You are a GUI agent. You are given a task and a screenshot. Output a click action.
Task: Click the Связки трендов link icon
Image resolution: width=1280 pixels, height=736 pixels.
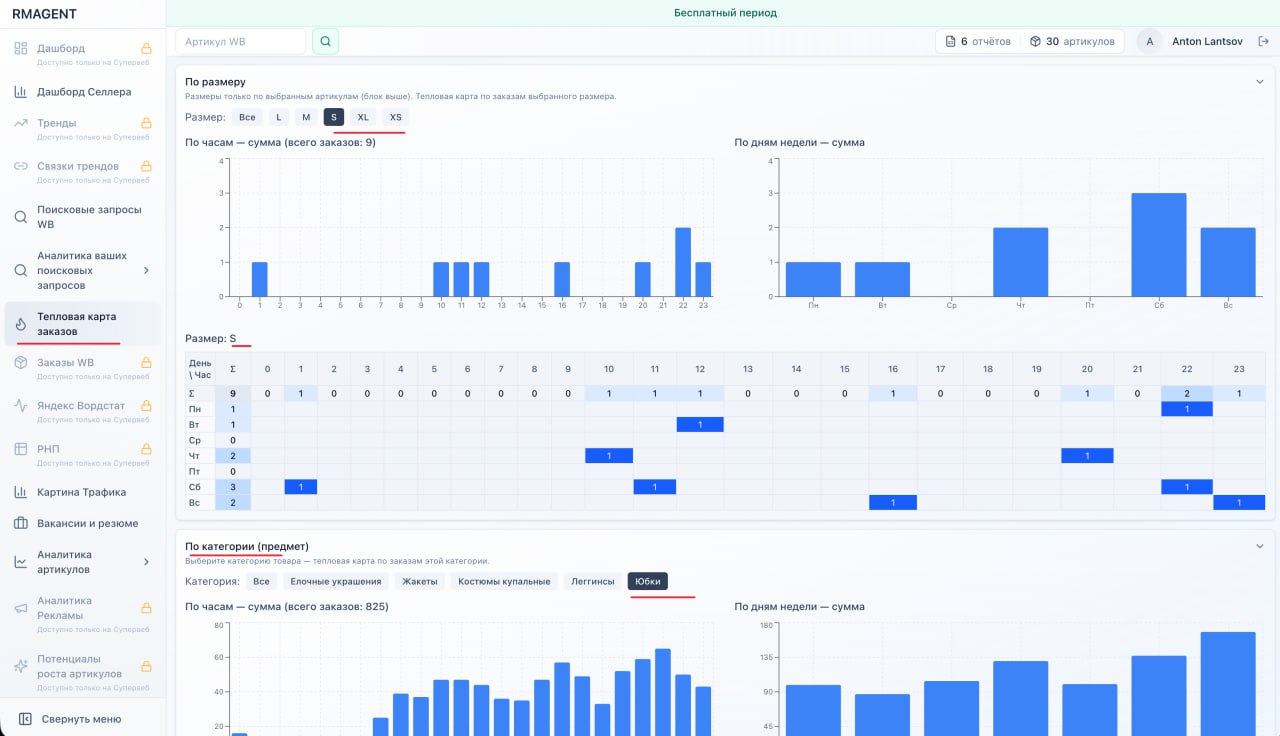(x=20, y=166)
